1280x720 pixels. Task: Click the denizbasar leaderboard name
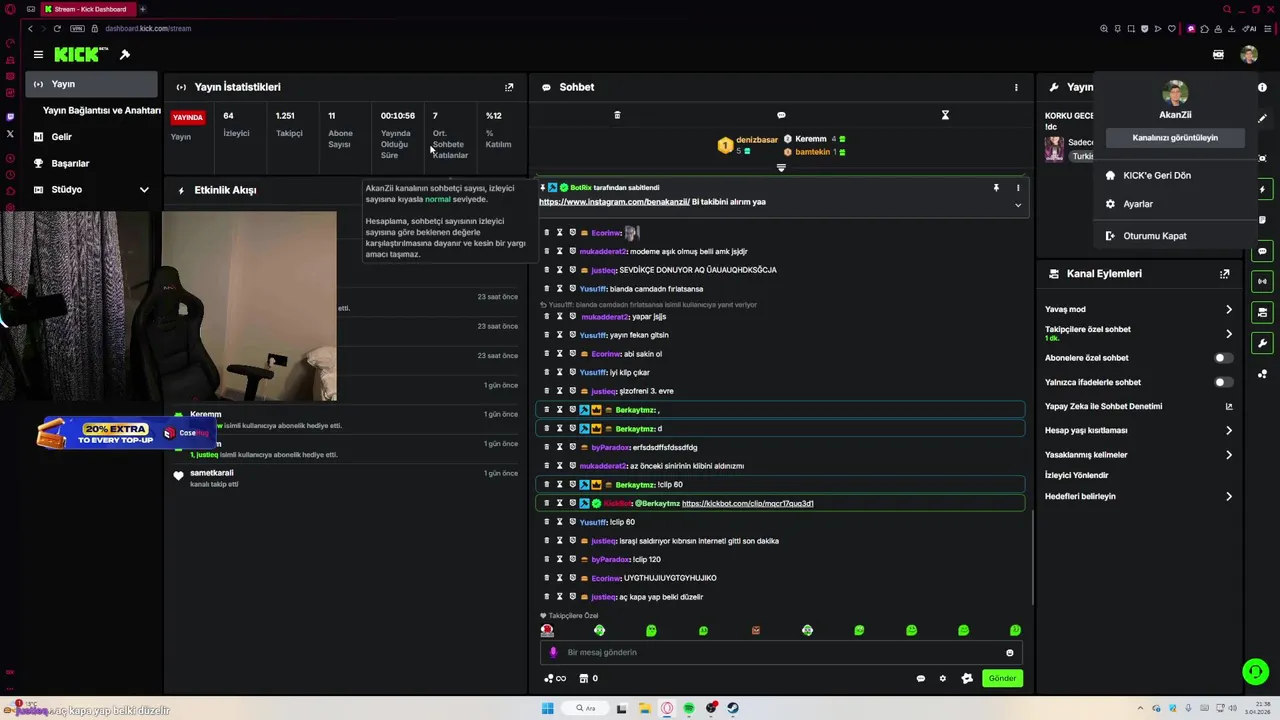[x=757, y=140]
